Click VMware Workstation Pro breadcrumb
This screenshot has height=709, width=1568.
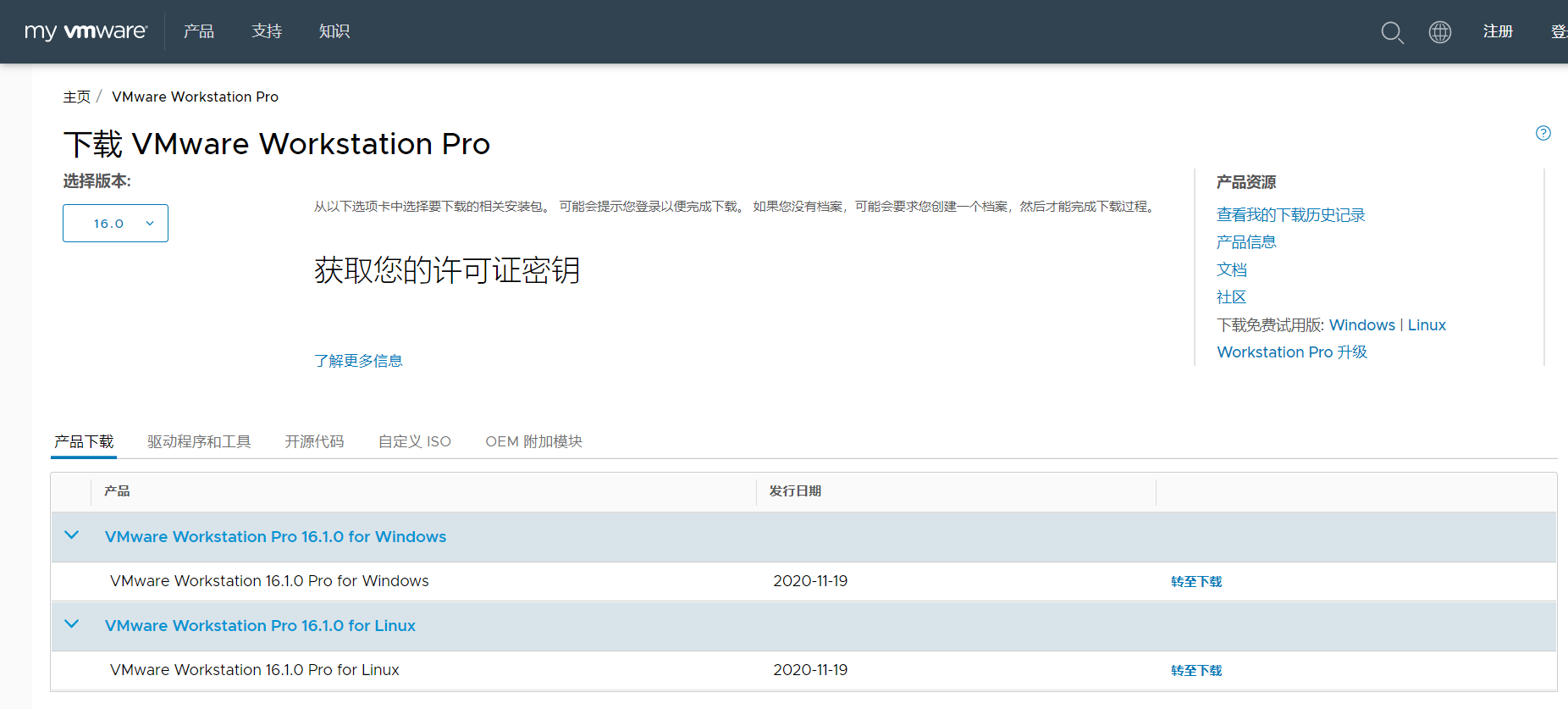click(195, 97)
